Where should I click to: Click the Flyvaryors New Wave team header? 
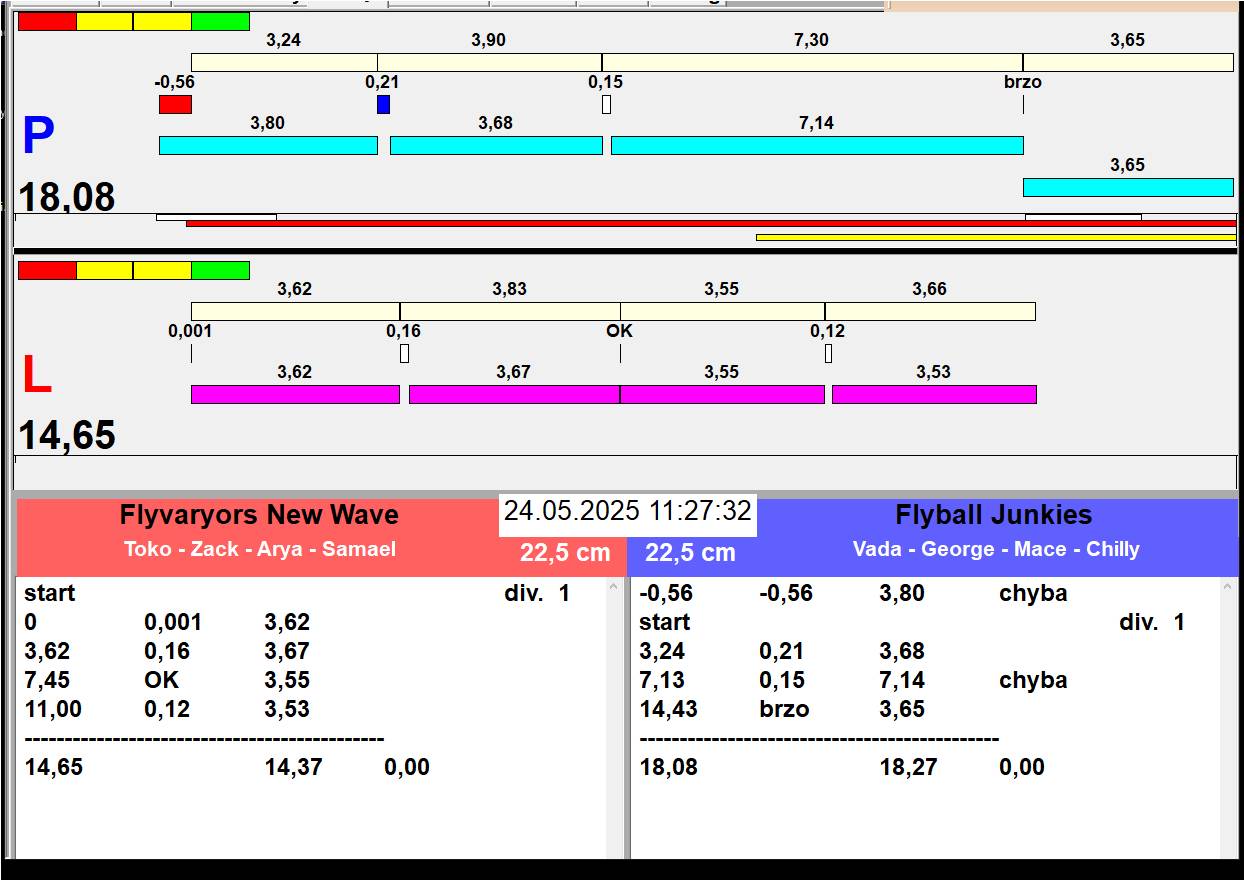pyautogui.click(x=259, y=516)
